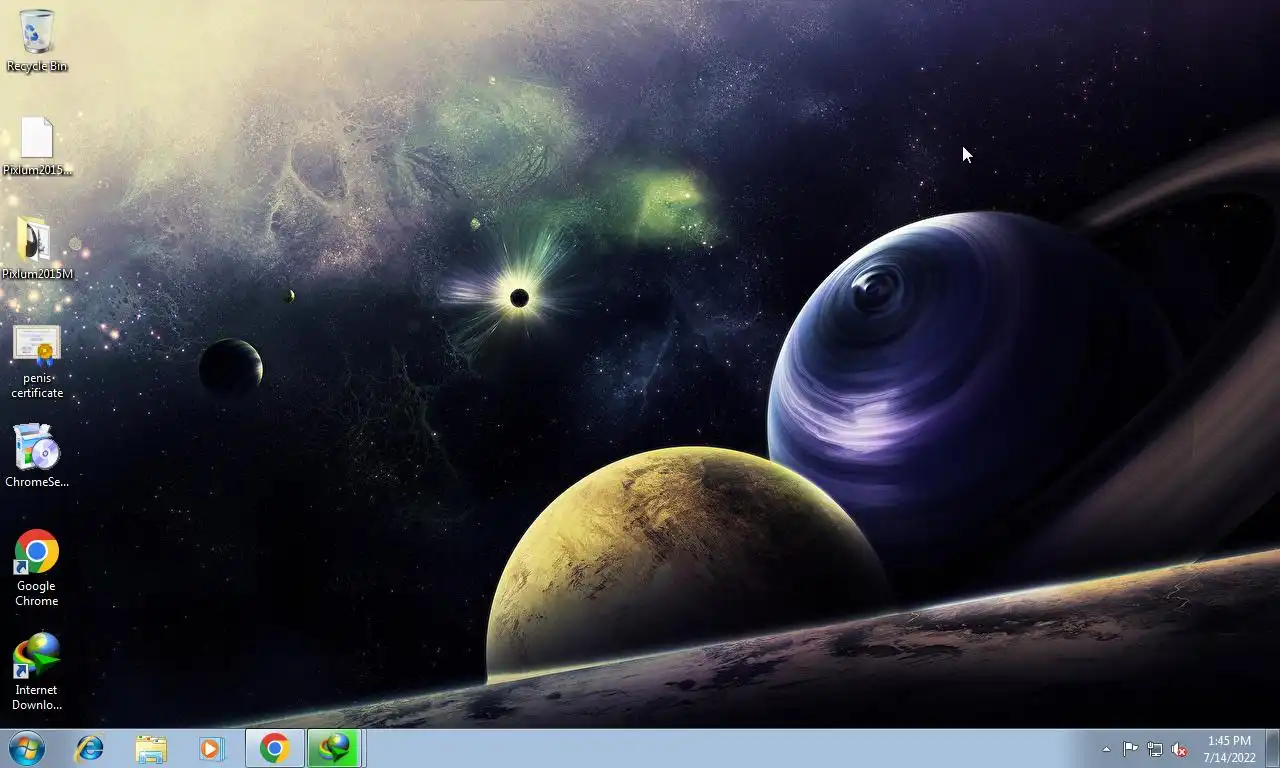
Task: Open the network status tray icon
Action: point(1155,749)
